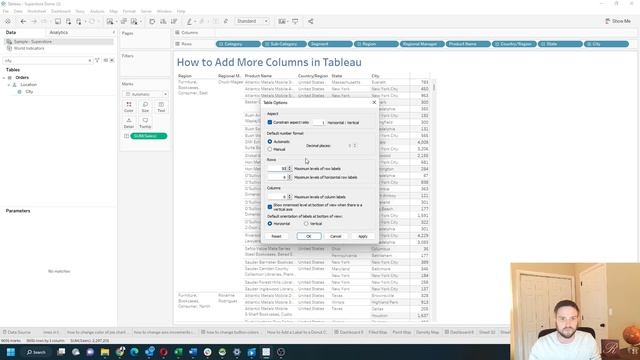This screenshot has width=640, height=360.
Task: Select Automatic number format radio button
Action: [270, 142]
